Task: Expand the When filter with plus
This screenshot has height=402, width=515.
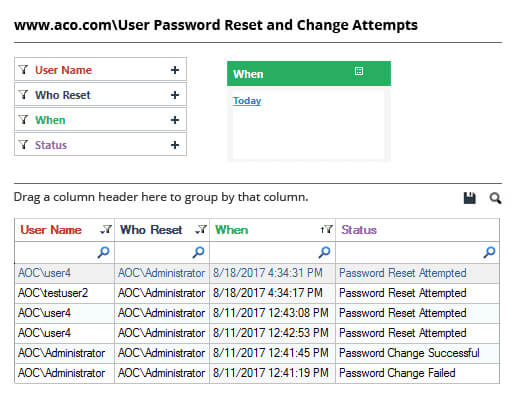Action: coord(175,120)
